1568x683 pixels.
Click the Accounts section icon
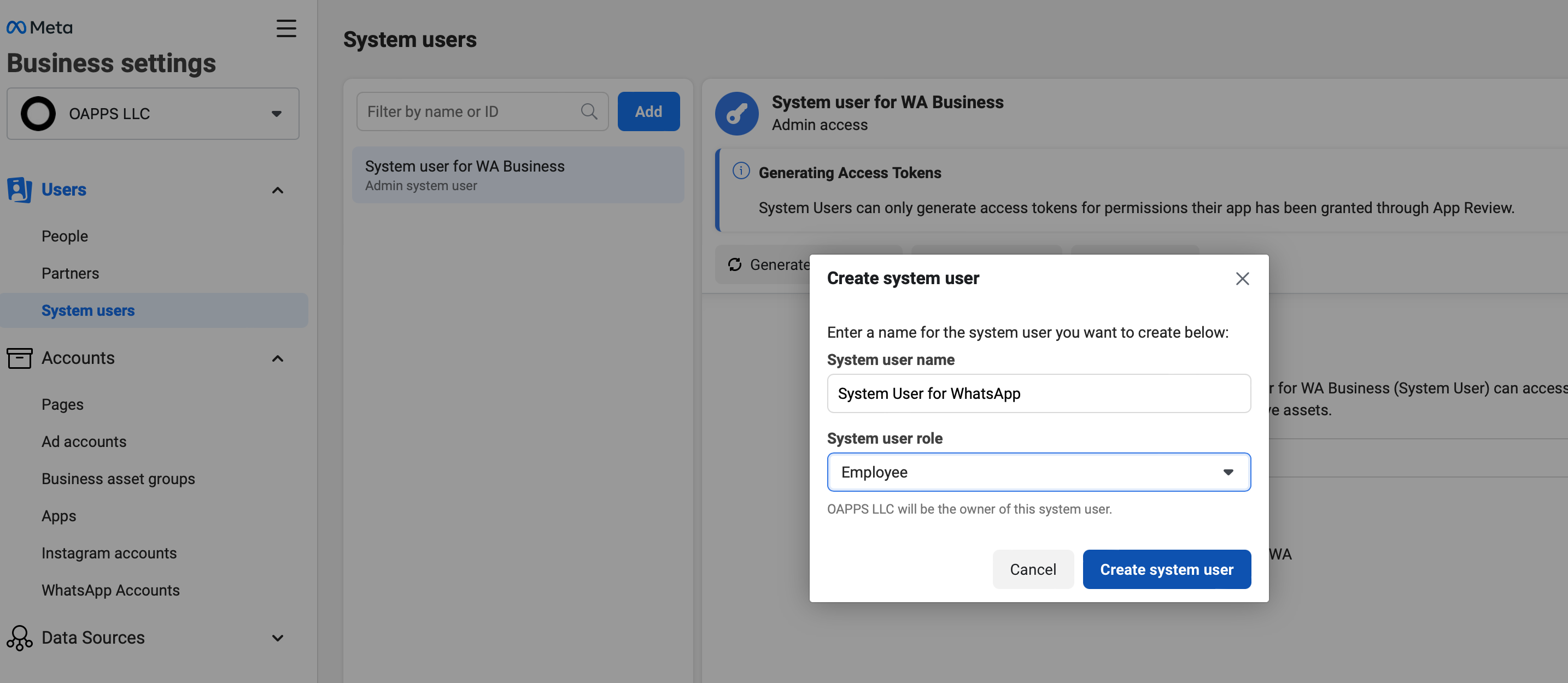[x=19, y=357]
